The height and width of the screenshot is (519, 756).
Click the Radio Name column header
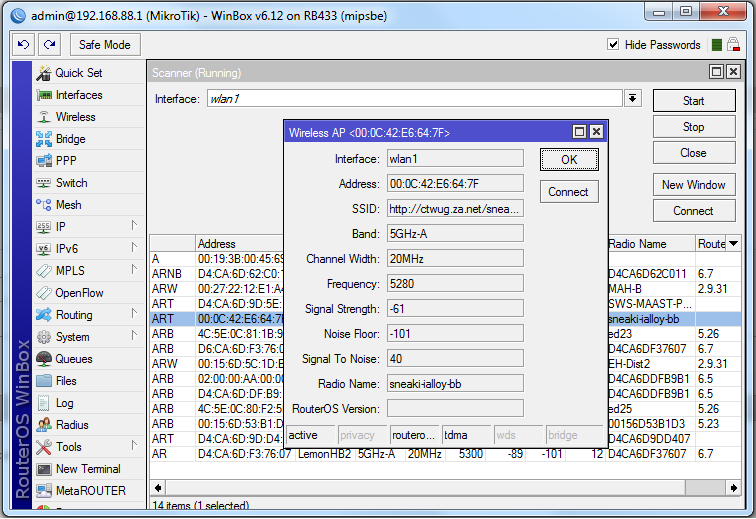(650, 244)
